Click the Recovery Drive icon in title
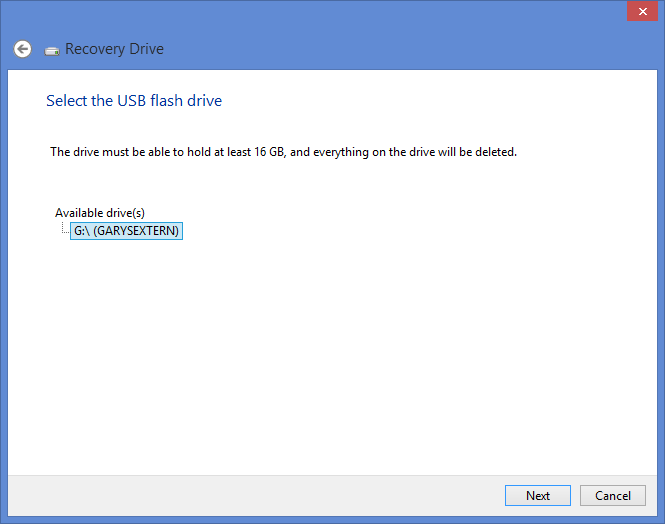Screen dimensions: 665x524 click(x=52, y=50)
